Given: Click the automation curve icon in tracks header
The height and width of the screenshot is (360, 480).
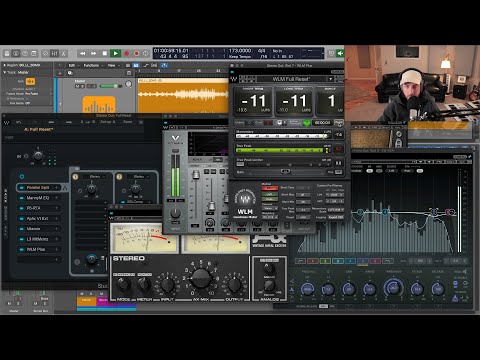Looking at the screenshot, I should pos(146,65).
